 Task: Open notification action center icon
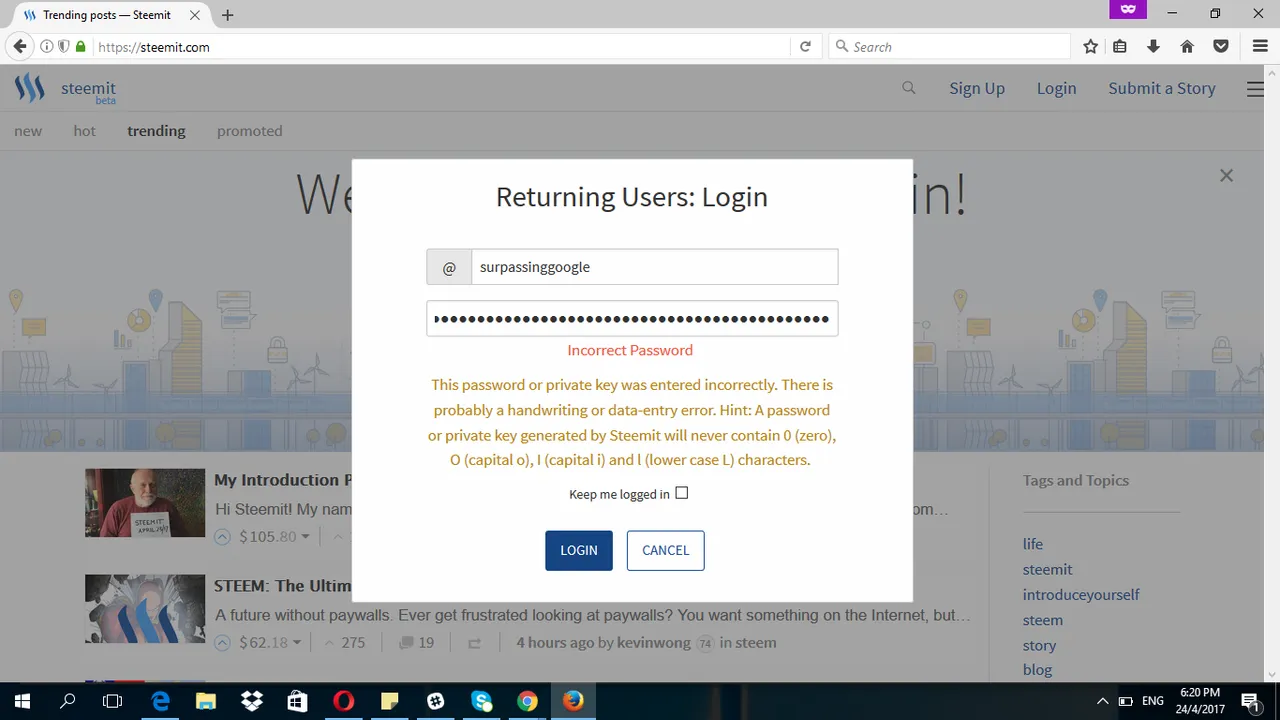point(1250,701)
